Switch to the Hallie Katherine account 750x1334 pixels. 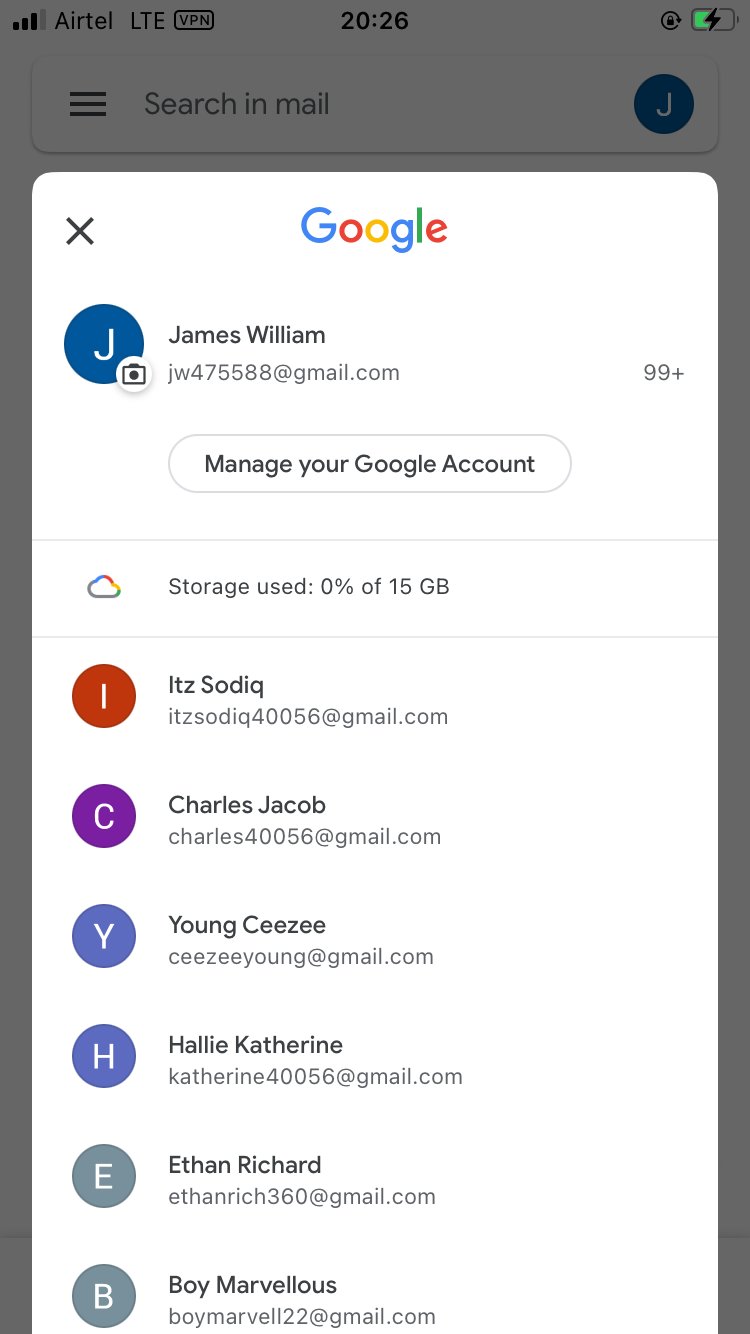click(x=375, y=1057)
